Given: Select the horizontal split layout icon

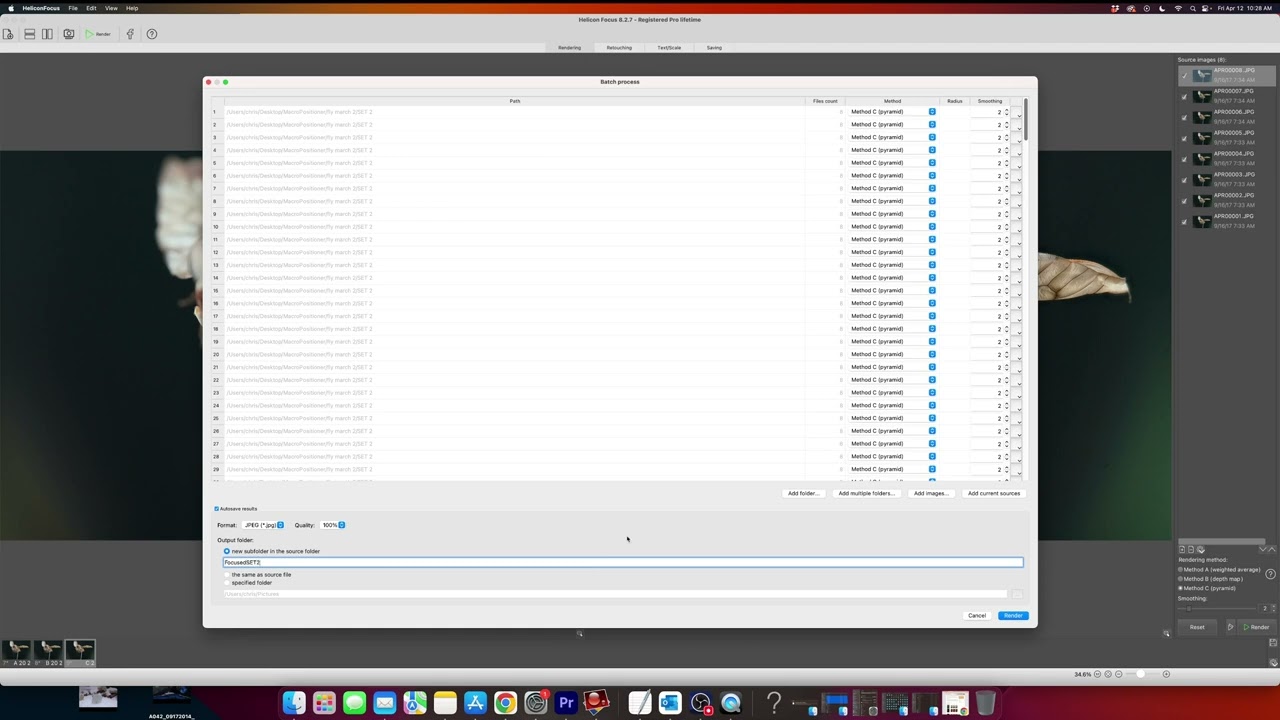Looking at the screenshot, I should (30, 34).
